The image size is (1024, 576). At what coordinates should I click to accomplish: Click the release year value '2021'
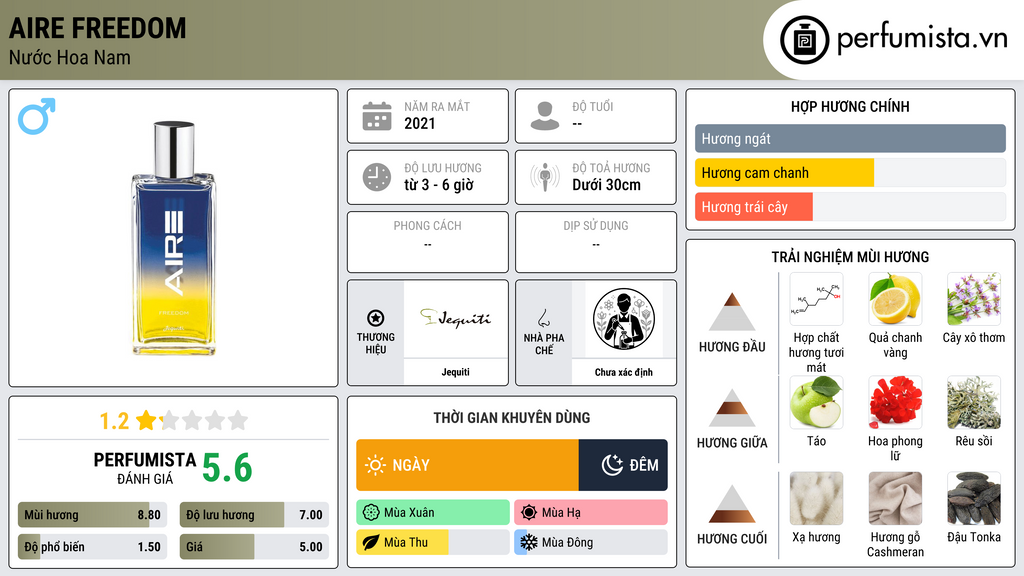[x=419, y=123]
